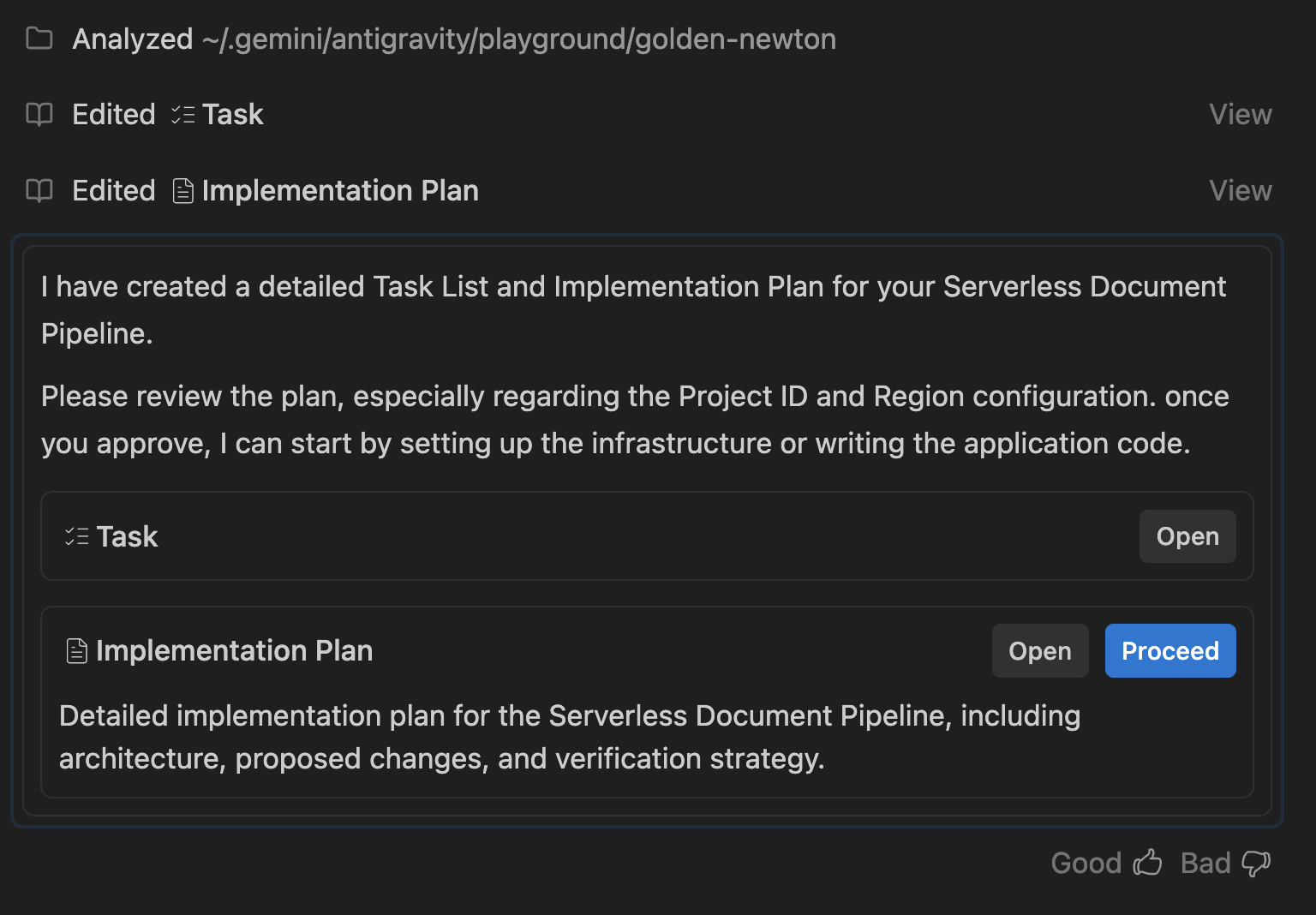Click the Implementation Plan card title
Viewport: 1316px width, 915px height.
tap(234, 651)
